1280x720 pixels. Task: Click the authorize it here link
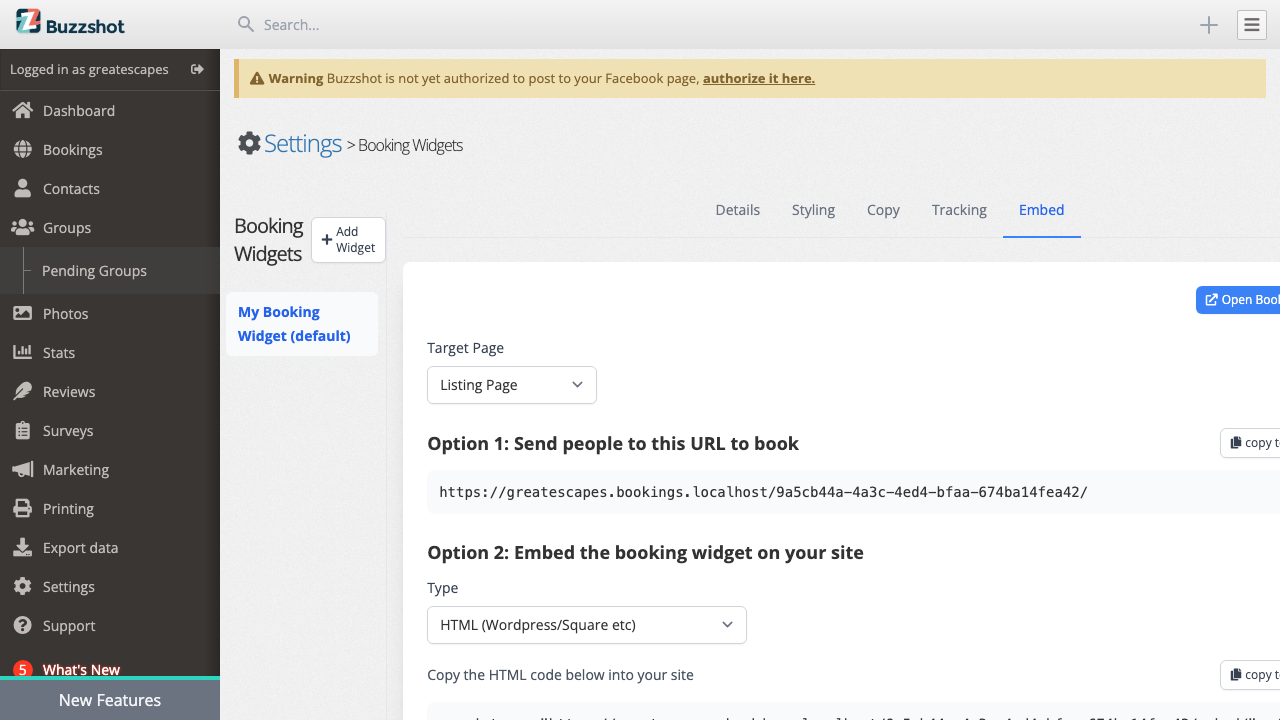click(x=758, y=77)
